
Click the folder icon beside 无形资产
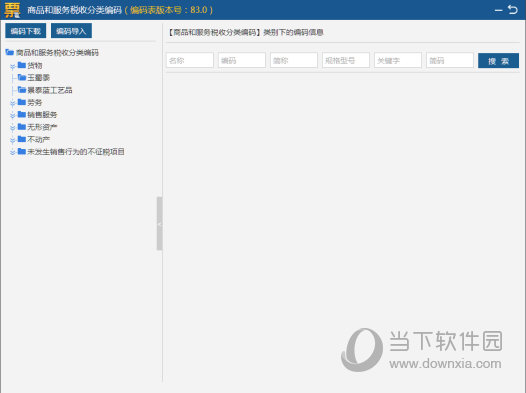(x=22, y=126)
